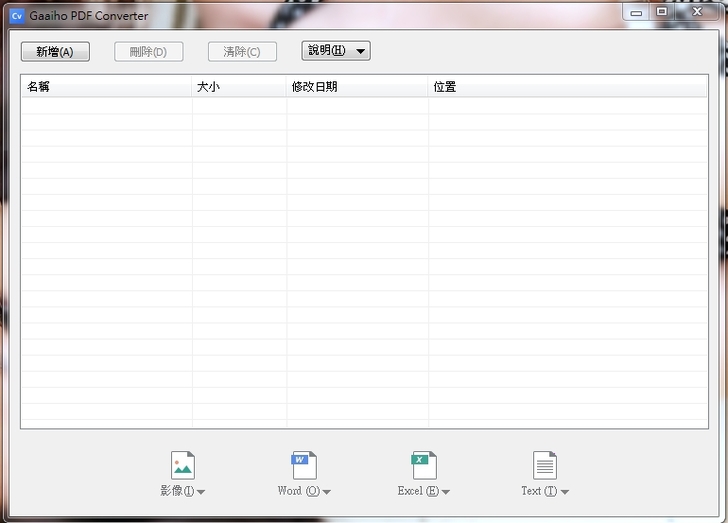
Task: Click the image conversion icon
Action: (x=183, y=465)
